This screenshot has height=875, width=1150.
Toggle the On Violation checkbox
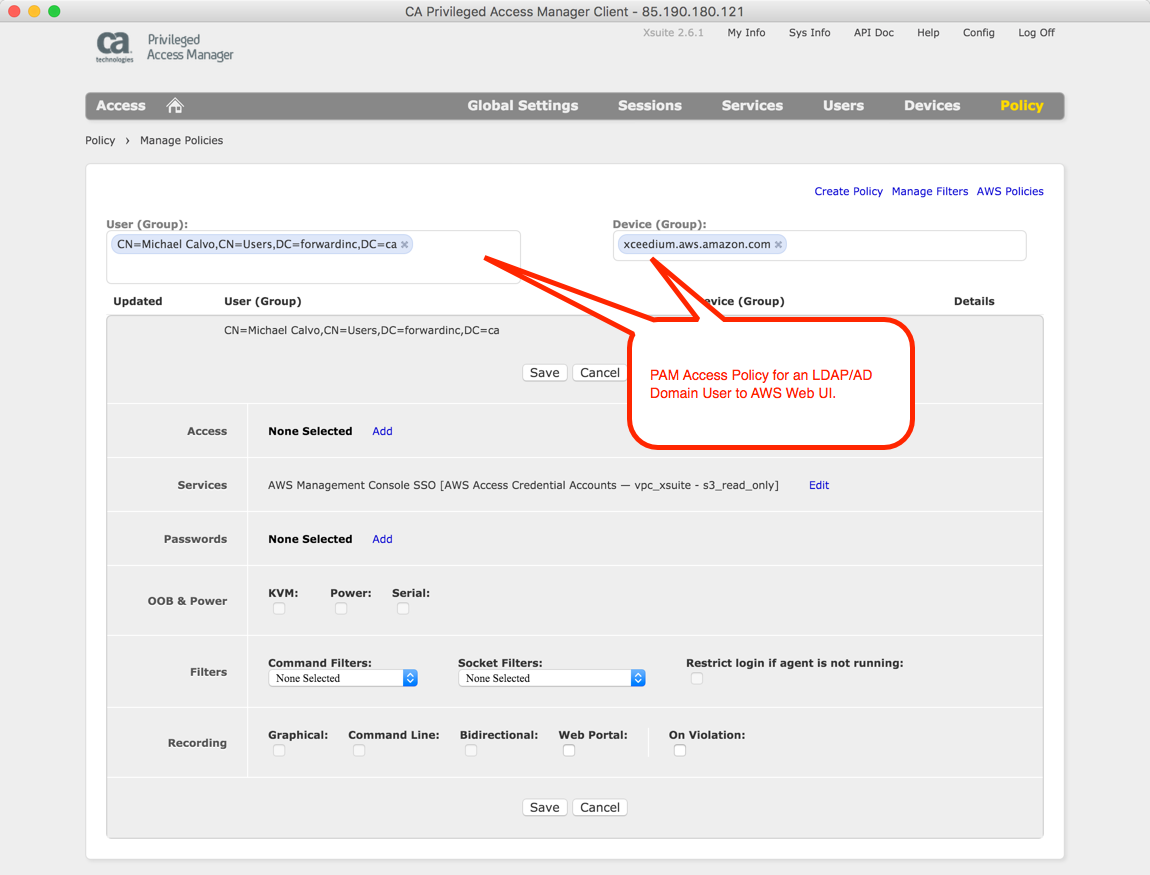pyautogui.click(x=680, y=750)
